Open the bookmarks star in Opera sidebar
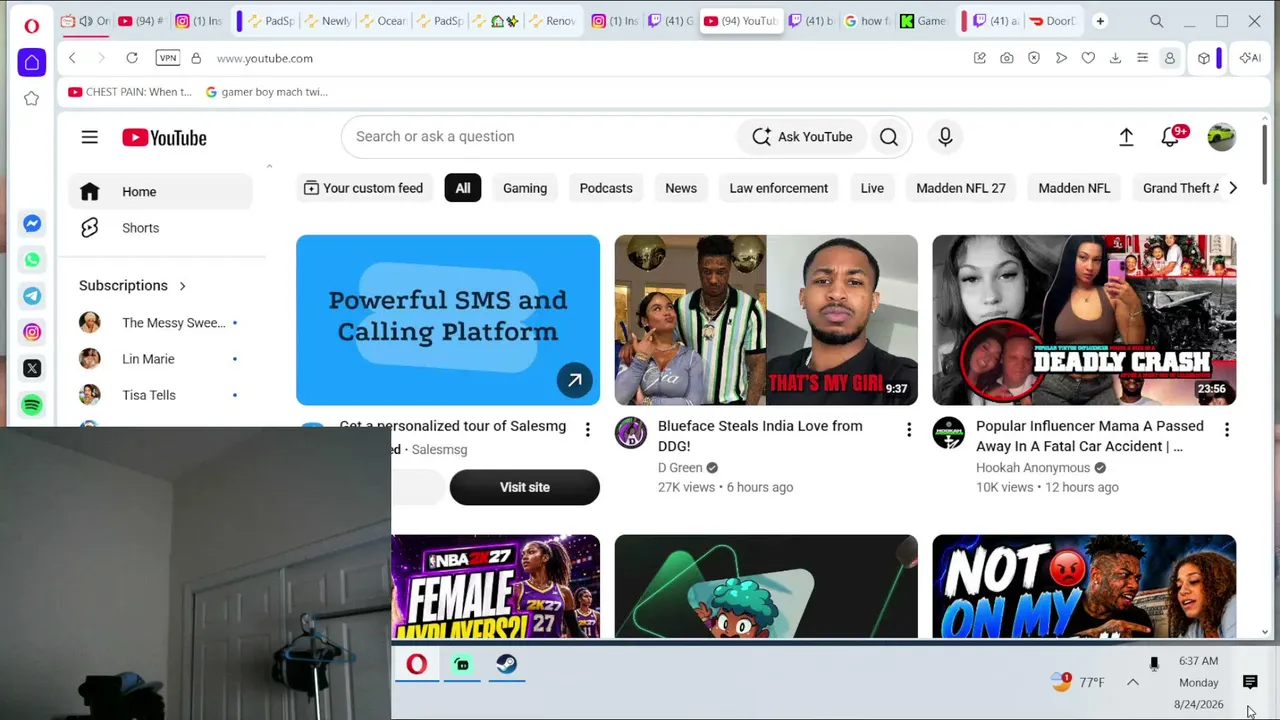The image size is (1280, 720). coord(32,98)
